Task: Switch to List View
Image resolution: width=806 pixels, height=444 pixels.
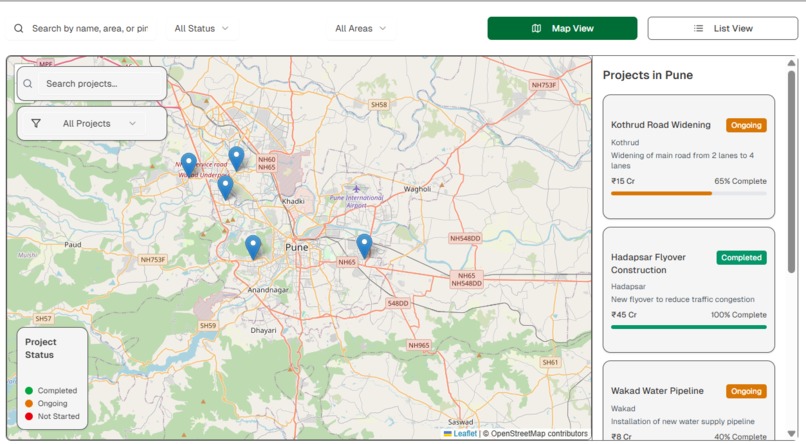Action: (723, 28)
